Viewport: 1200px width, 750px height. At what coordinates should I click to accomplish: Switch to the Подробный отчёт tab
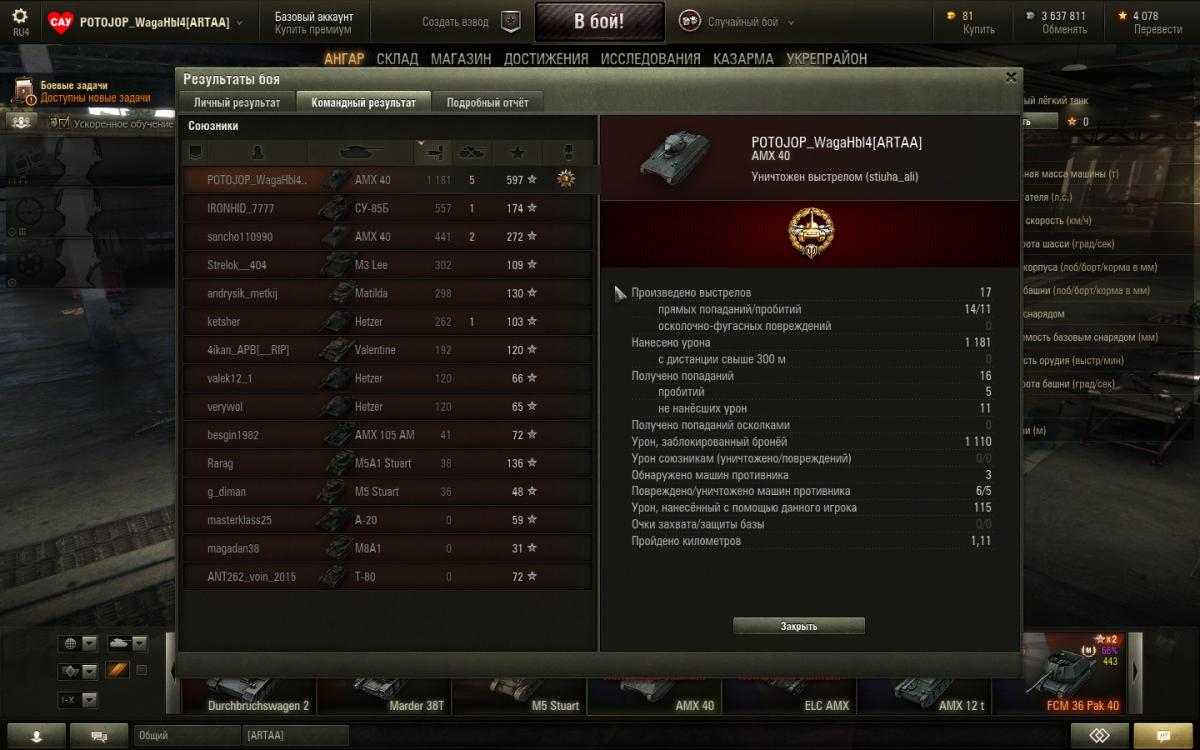coord(488,102)
